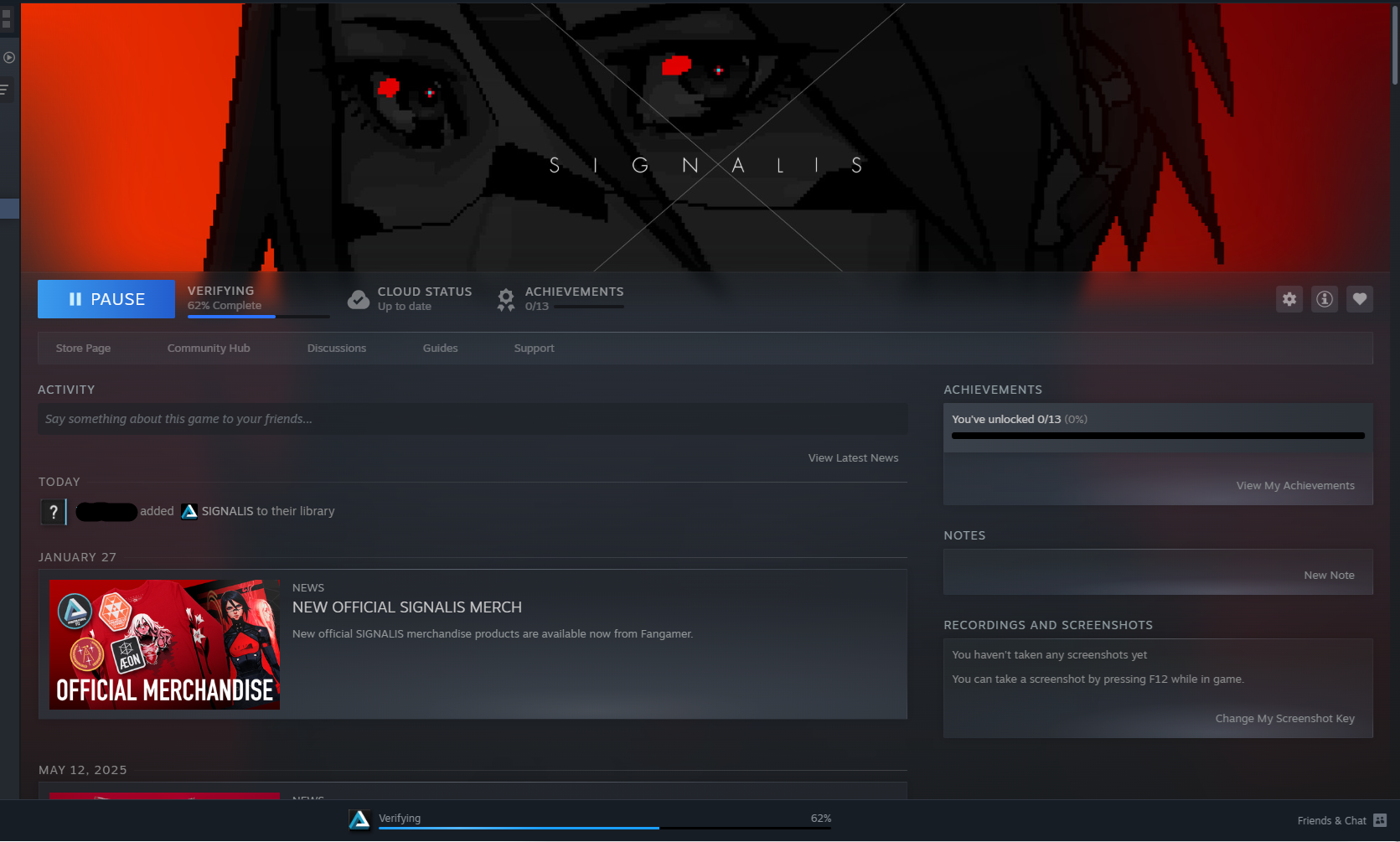
Task: Click View My Achievements
Action: [x=1295, y=486]
